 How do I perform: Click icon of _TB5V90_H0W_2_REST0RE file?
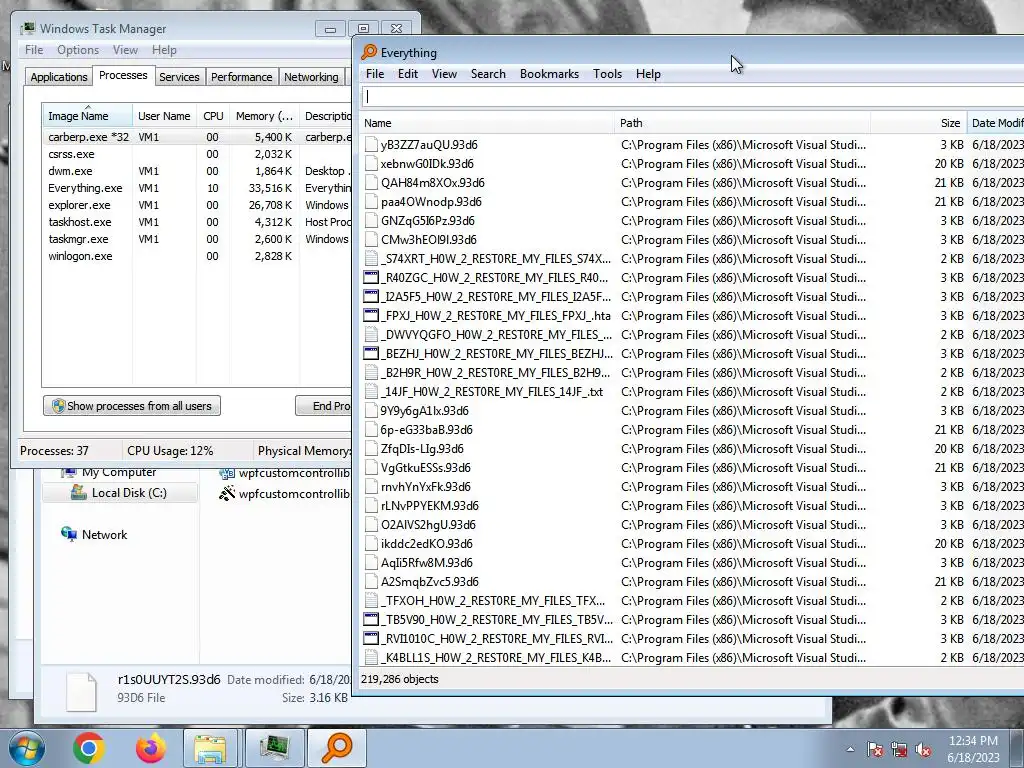(371, 620)
